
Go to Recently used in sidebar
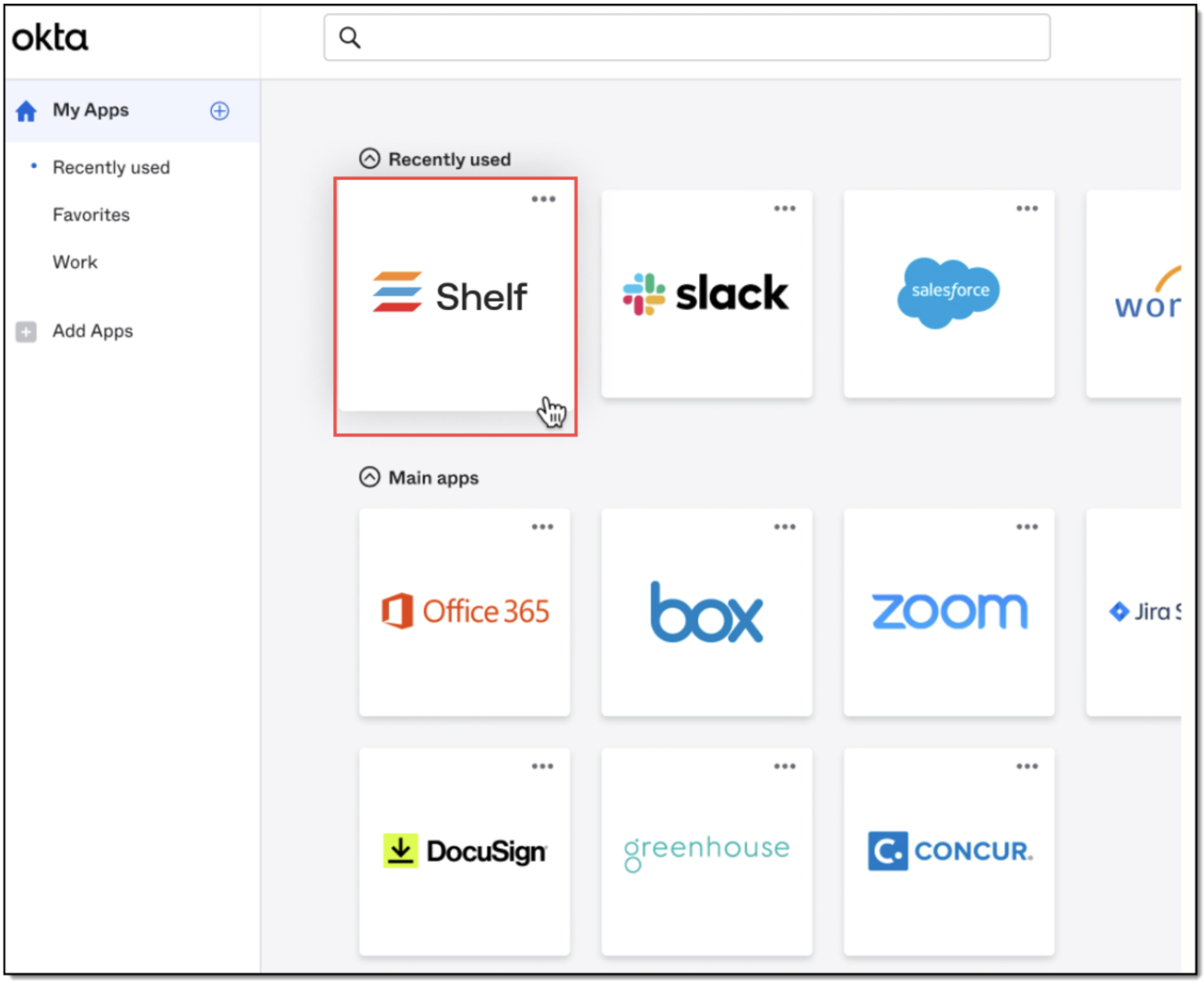tap(111, 167)
